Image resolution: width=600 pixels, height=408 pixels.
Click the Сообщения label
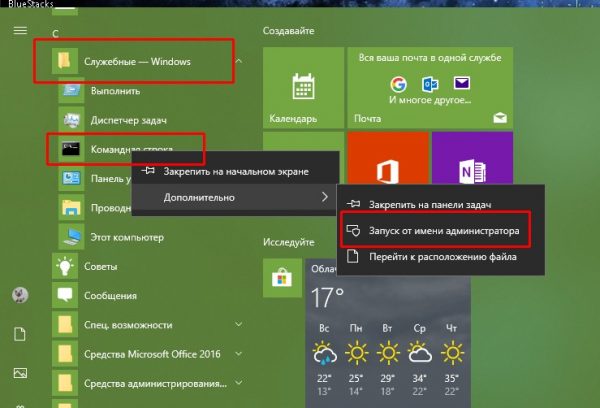pos(110,296)
